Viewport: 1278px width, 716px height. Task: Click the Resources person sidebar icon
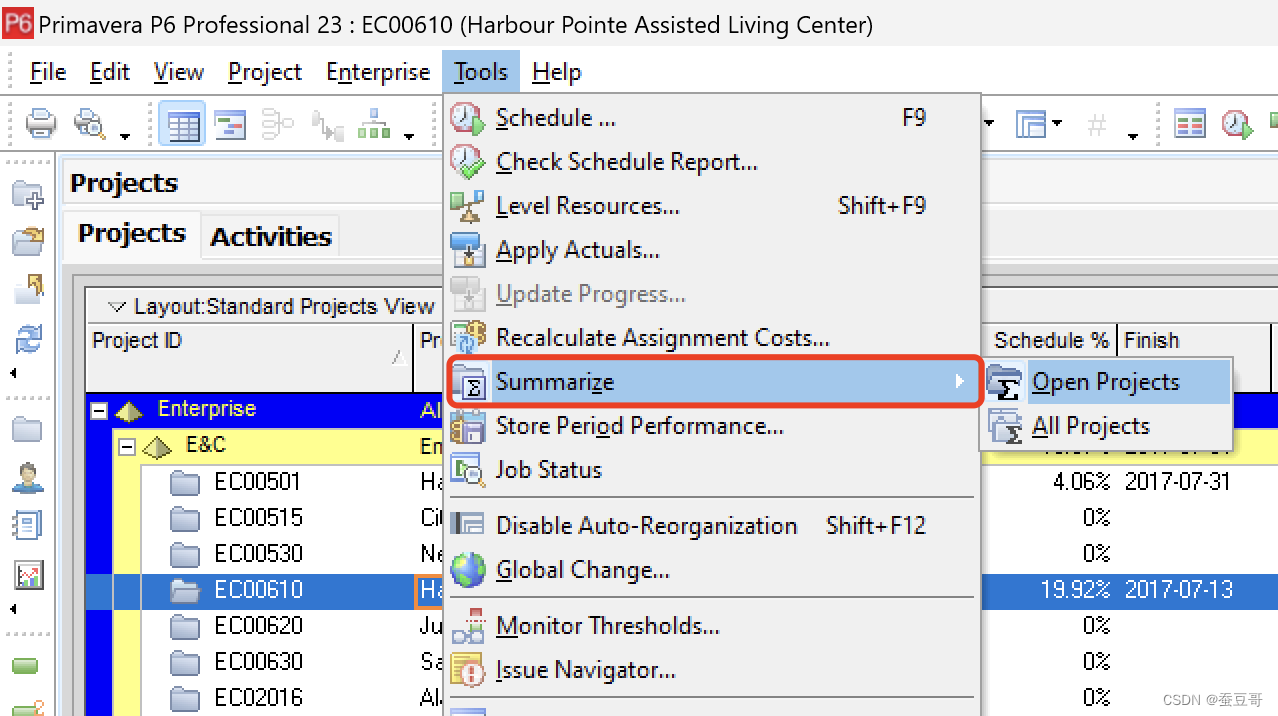coord(27,478)
